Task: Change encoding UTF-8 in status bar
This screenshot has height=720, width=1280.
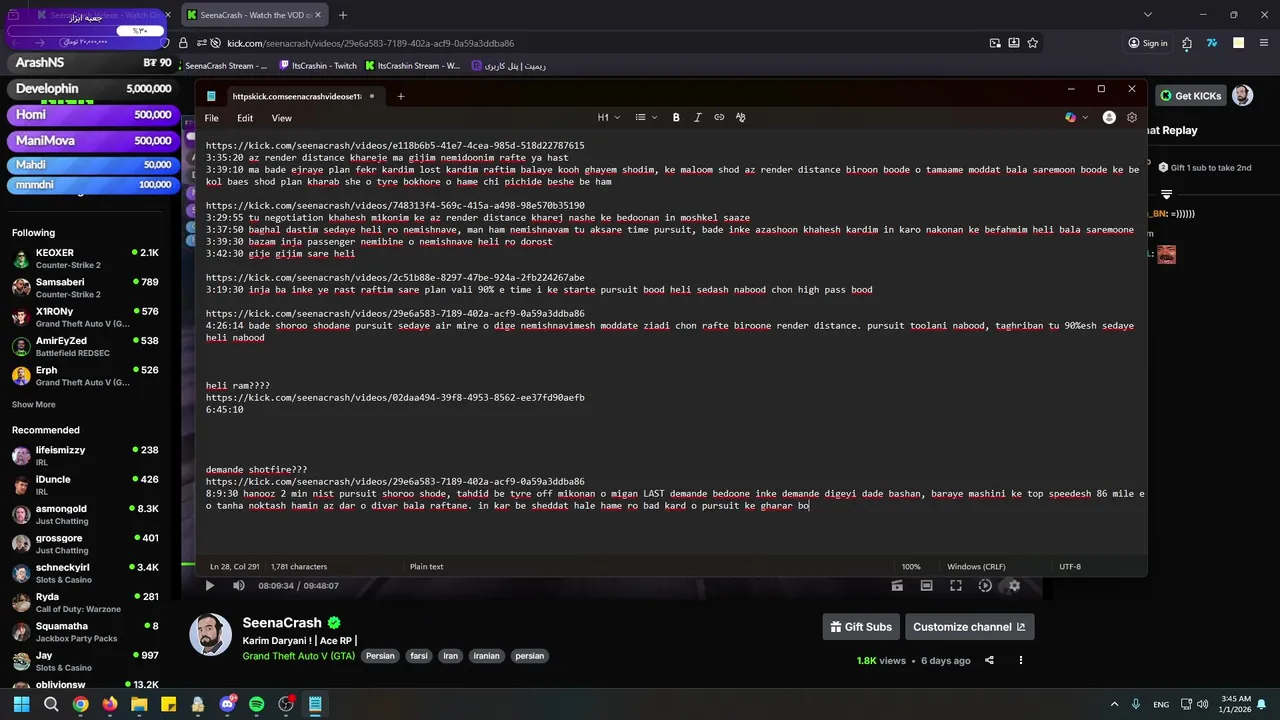Action: (x=1070, y=566)
